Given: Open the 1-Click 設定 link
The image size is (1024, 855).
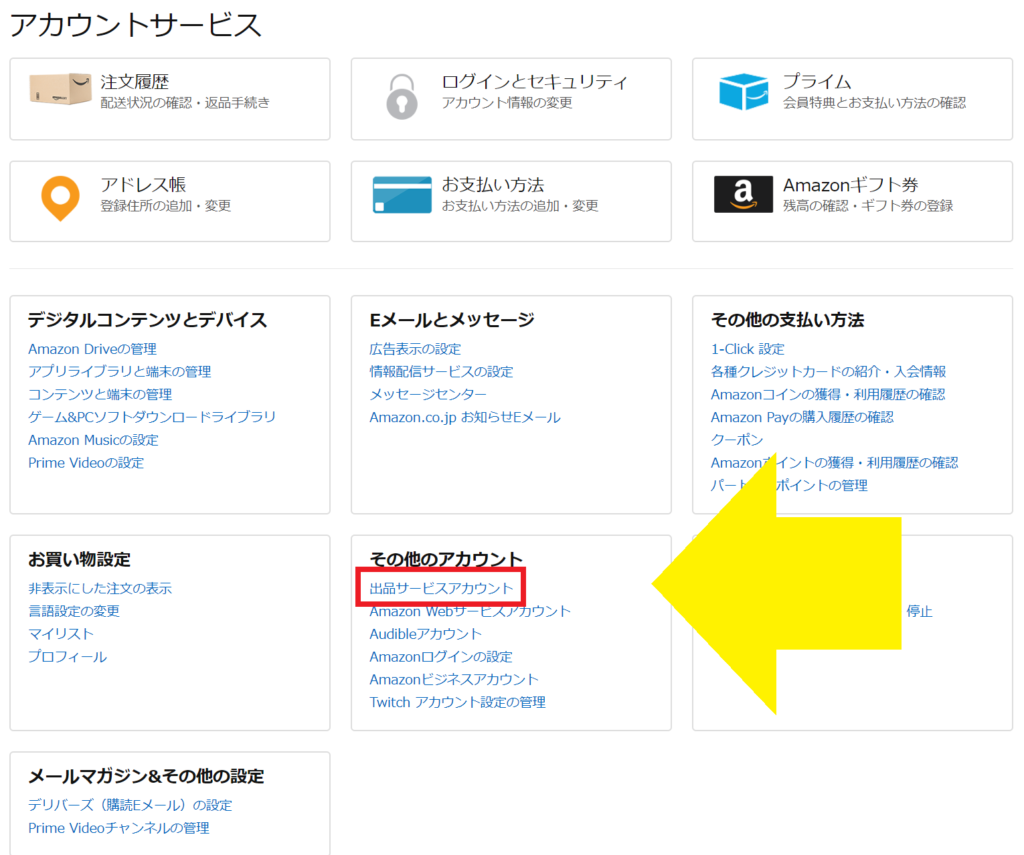Looking at the screenshot, I should point(748,349).
